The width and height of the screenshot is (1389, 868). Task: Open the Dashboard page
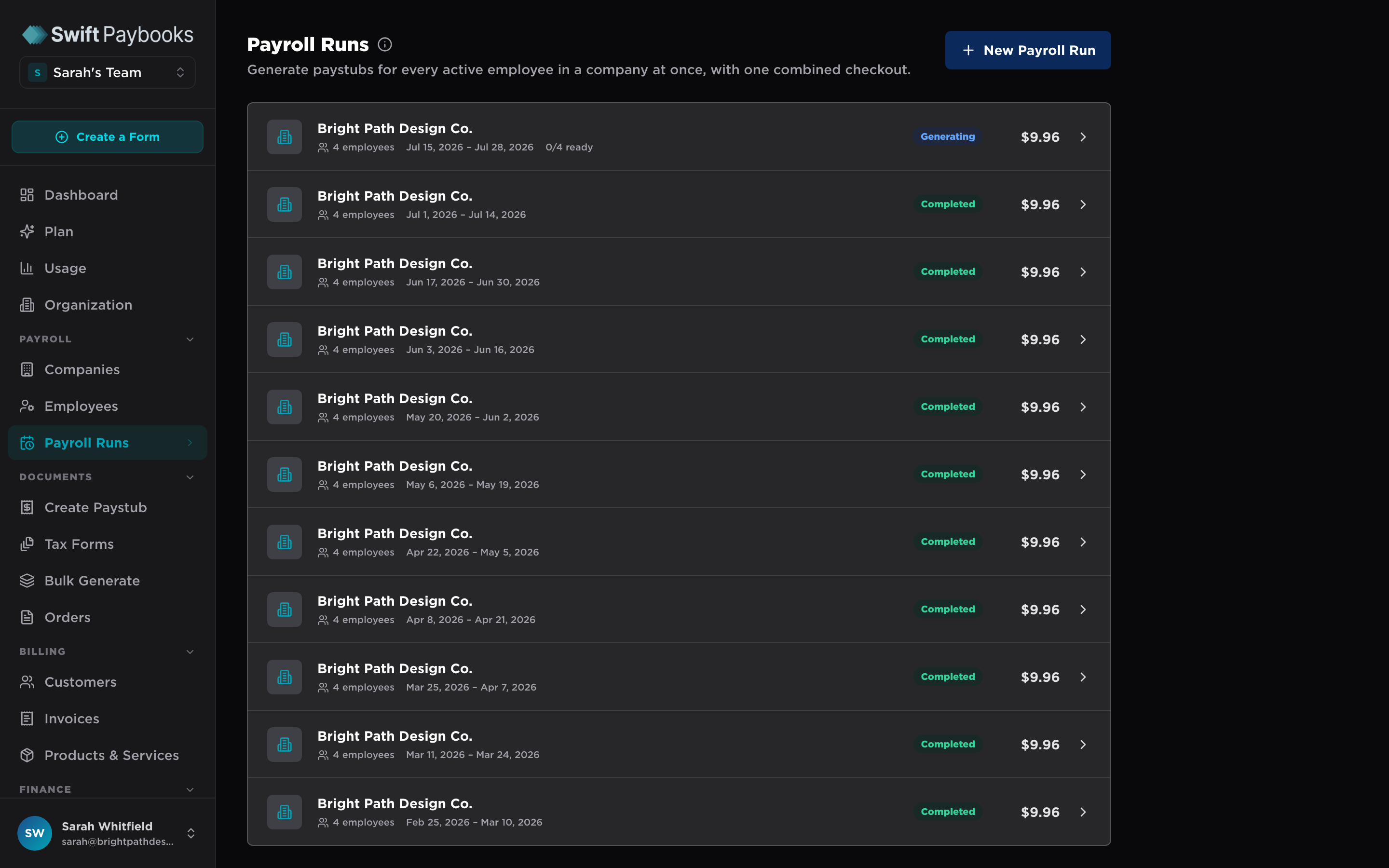(108, 195)
